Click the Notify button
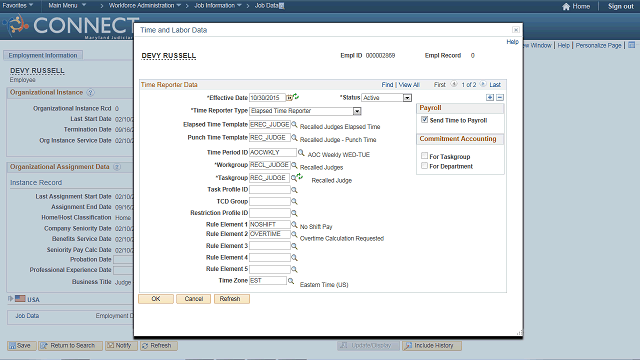Viewport: 640px width, 360px height. point(121,346)
